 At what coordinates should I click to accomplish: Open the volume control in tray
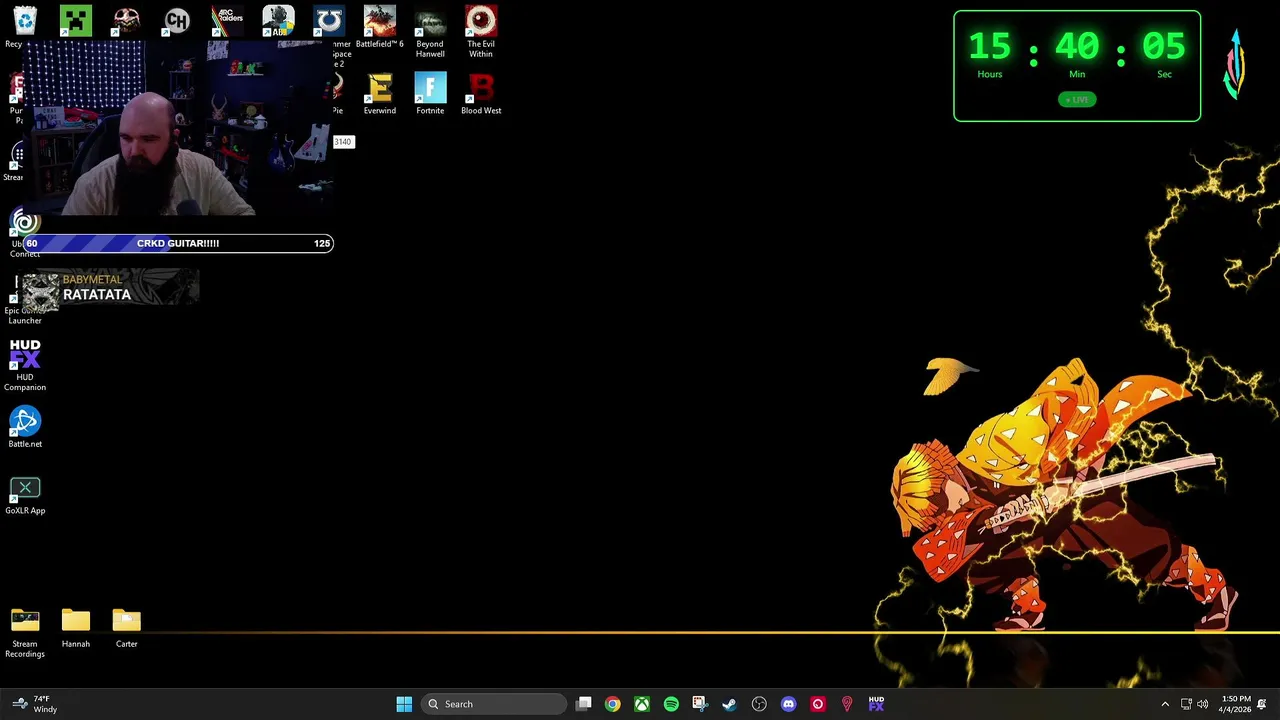pyautogui.click(x=1203, y=704)
